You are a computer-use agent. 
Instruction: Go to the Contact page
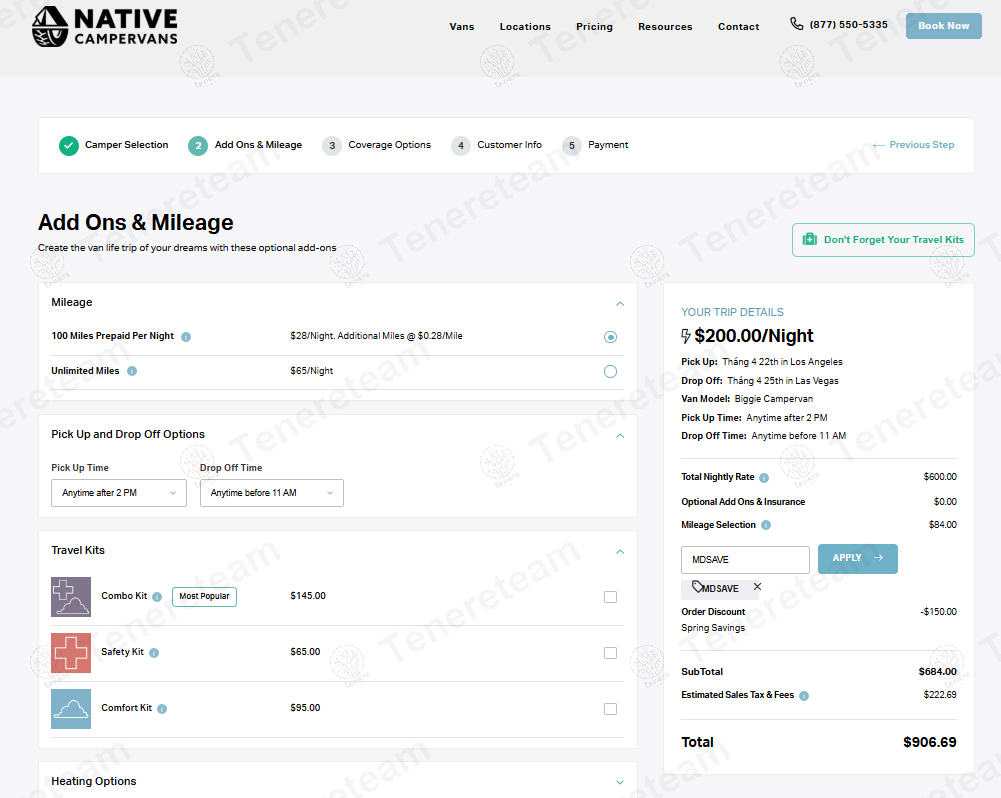point(739,27)
